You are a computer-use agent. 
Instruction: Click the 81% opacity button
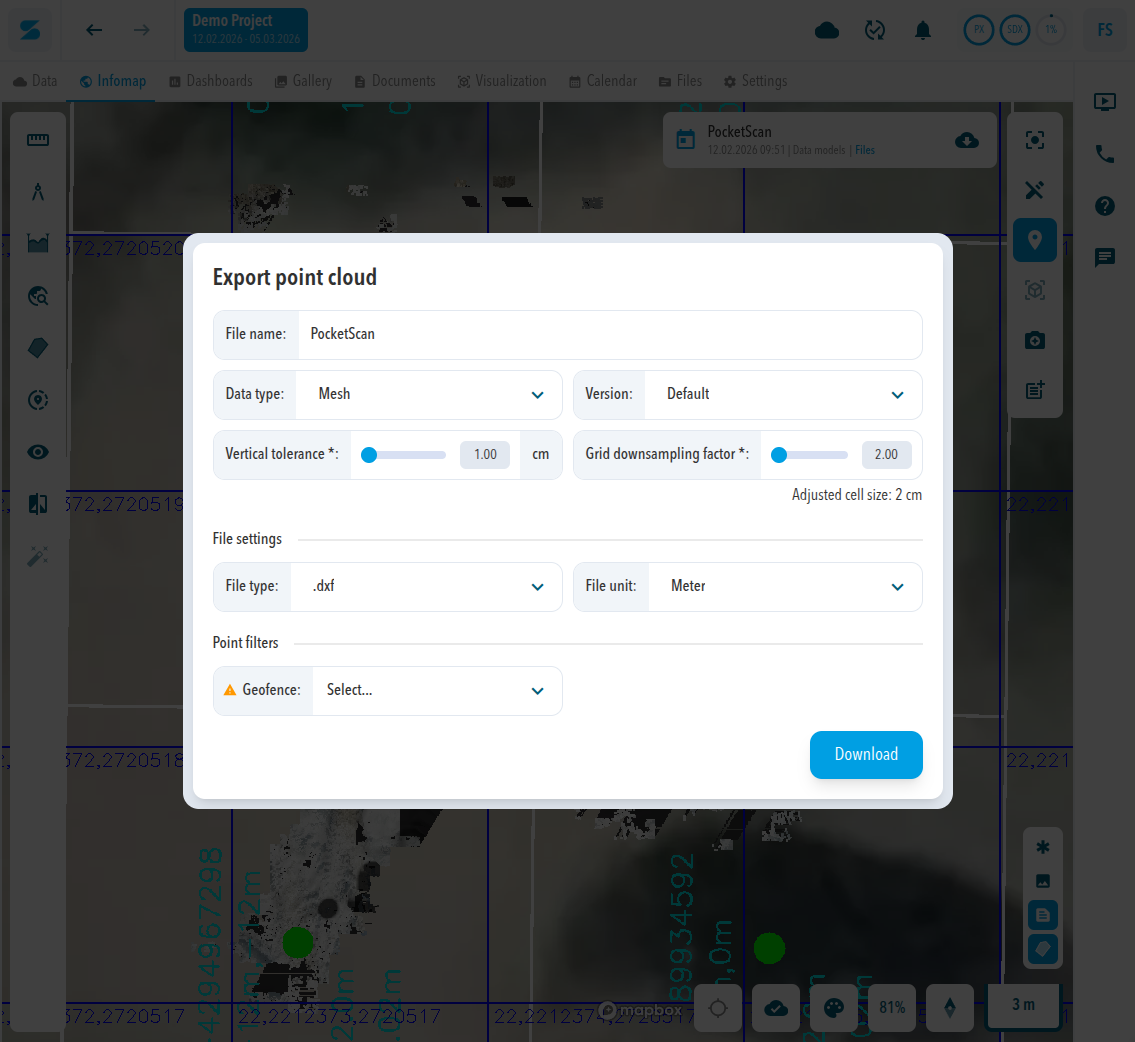click(x=892, y=1008)
